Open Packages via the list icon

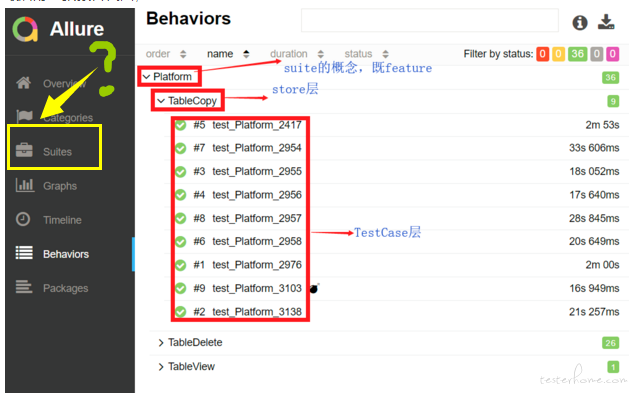24,287
